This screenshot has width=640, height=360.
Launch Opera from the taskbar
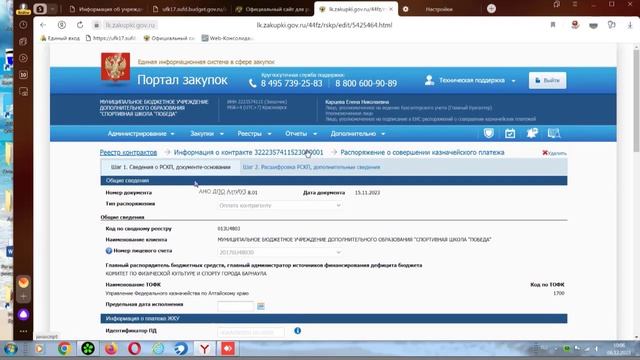pyautogui.click(x=134, y=349)
